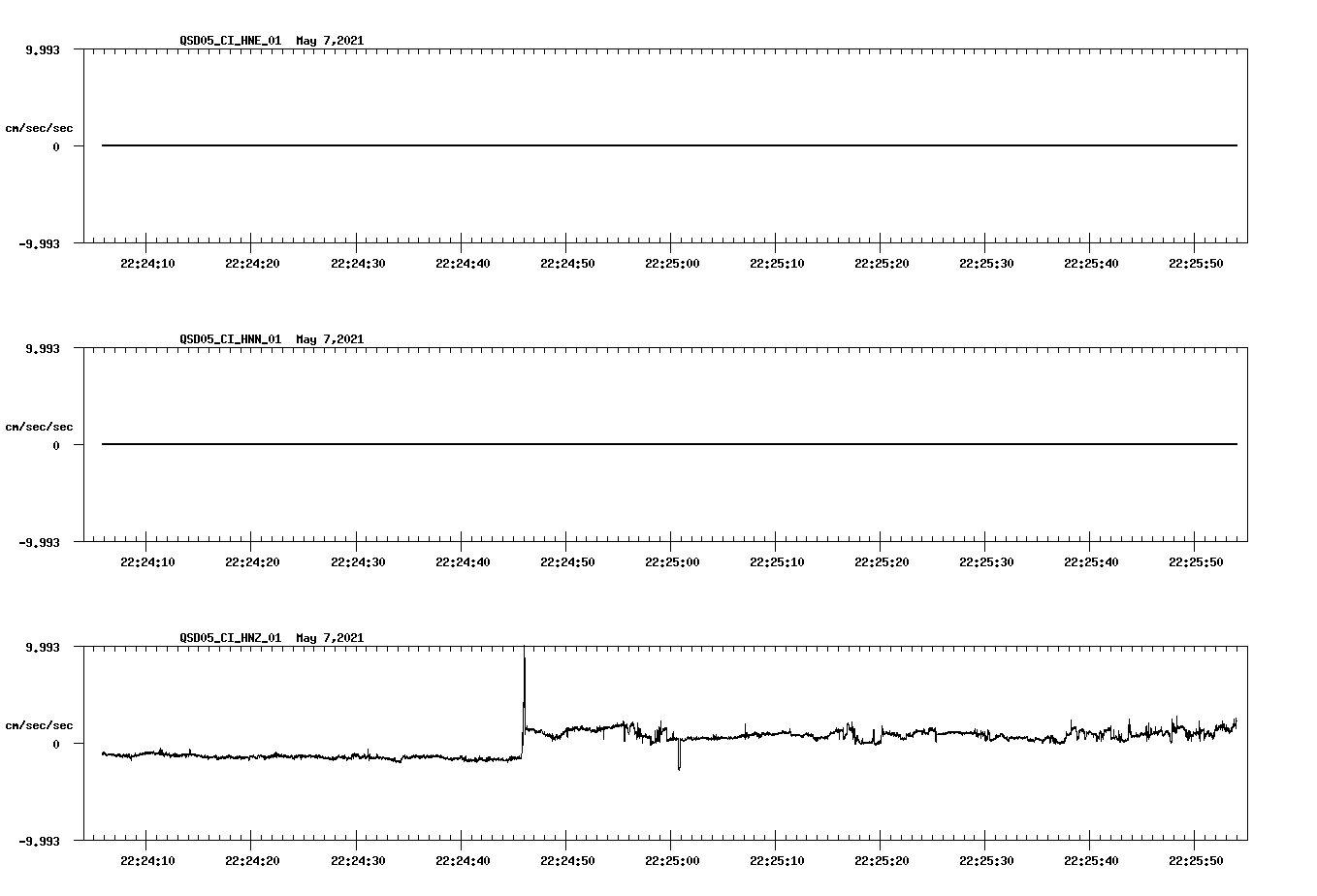The height and width of the screenshot is (896, 1317).
Task: Click the -9.993 lower axis value on bottom plot
Action: pos(39,843)
